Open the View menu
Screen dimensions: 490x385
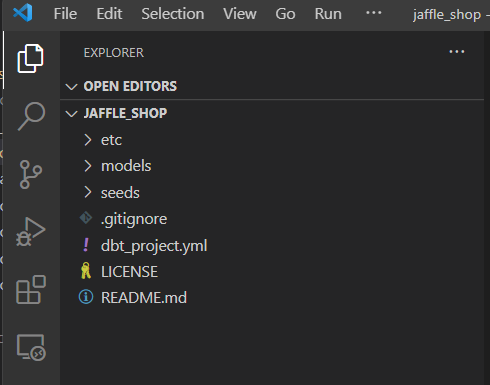pos(240,14)
